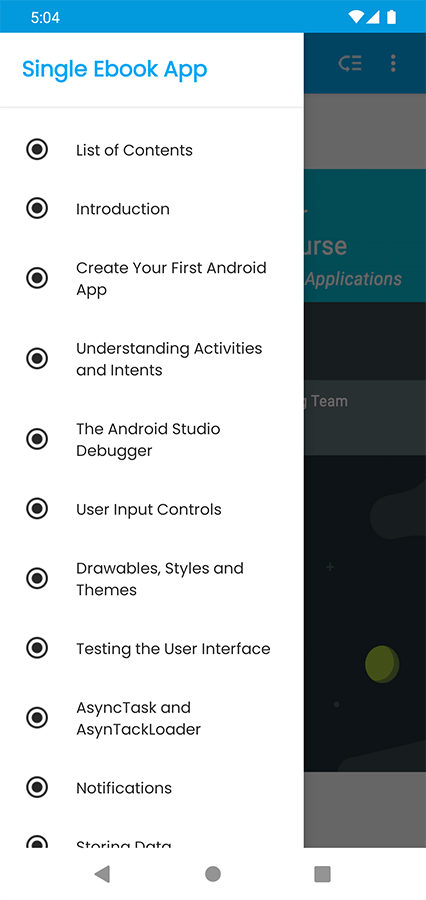Go to Understanding Activities and Intents

coord(152,359)
